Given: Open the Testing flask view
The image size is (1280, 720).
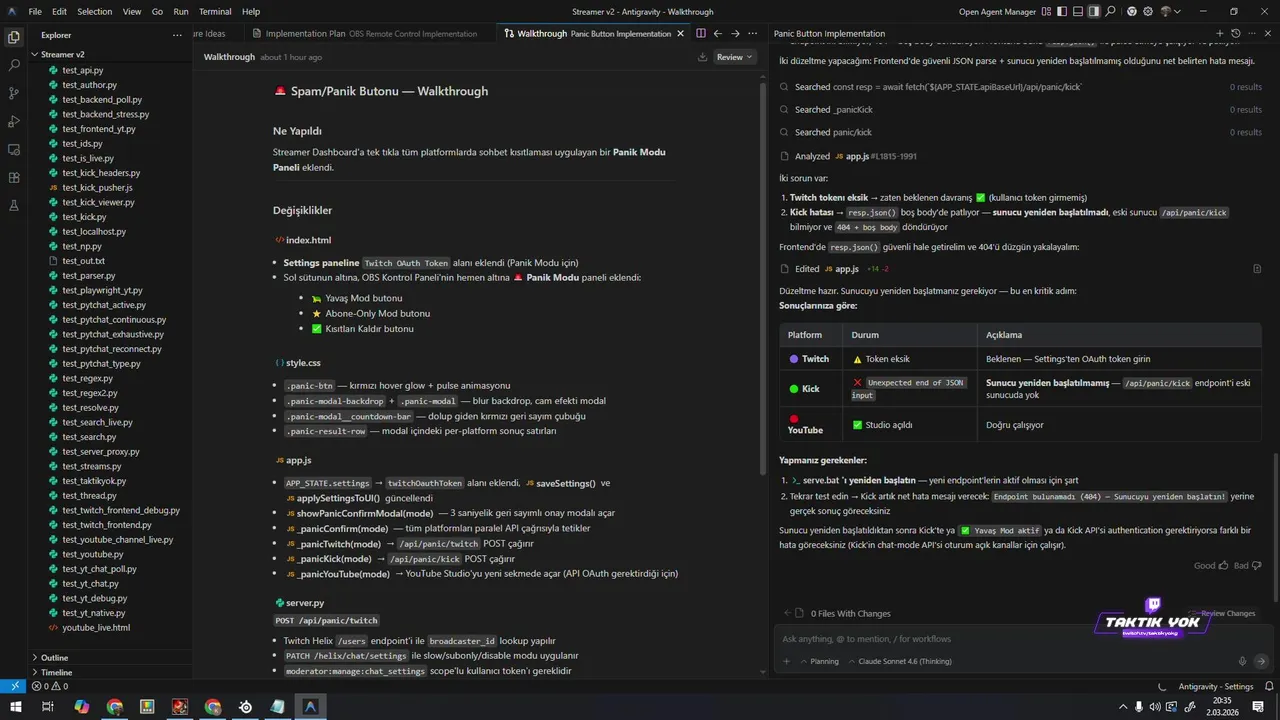Looking at the screenshot, I should click(14, 205).
